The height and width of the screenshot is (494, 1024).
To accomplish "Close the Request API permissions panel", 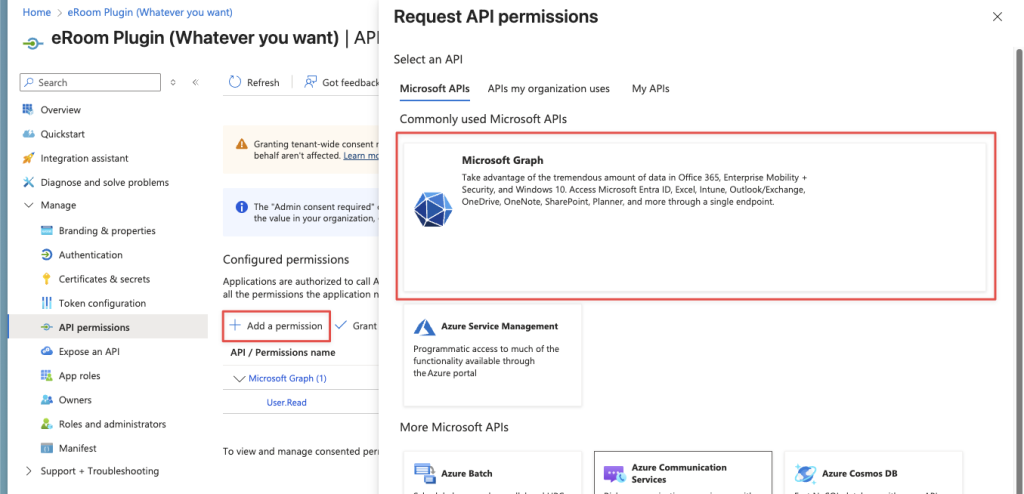I will coord(996,17).
